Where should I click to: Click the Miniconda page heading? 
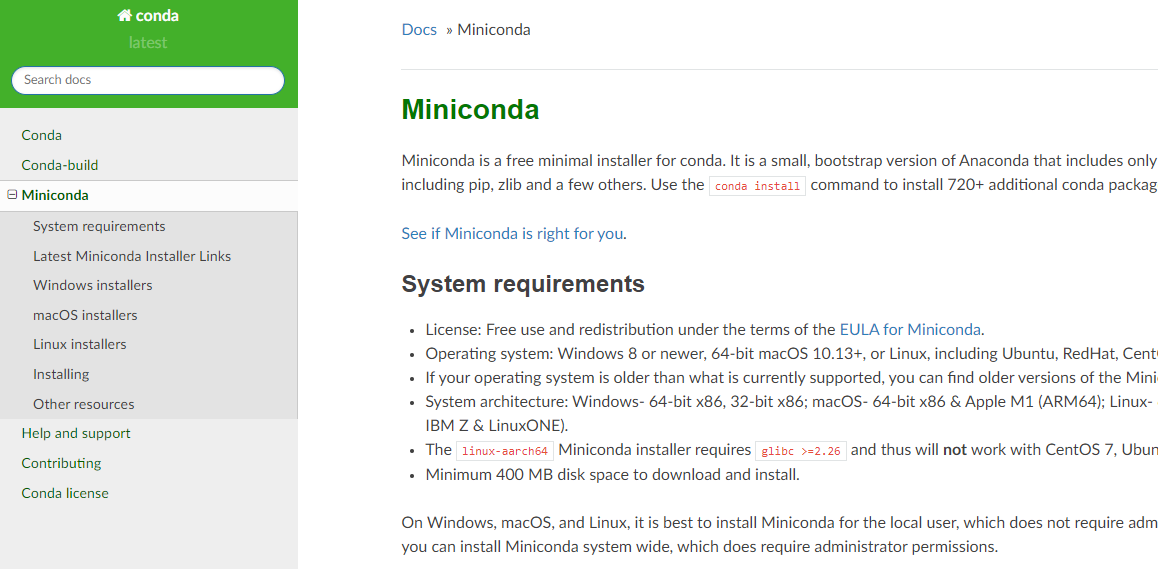[x=470, y=110]
